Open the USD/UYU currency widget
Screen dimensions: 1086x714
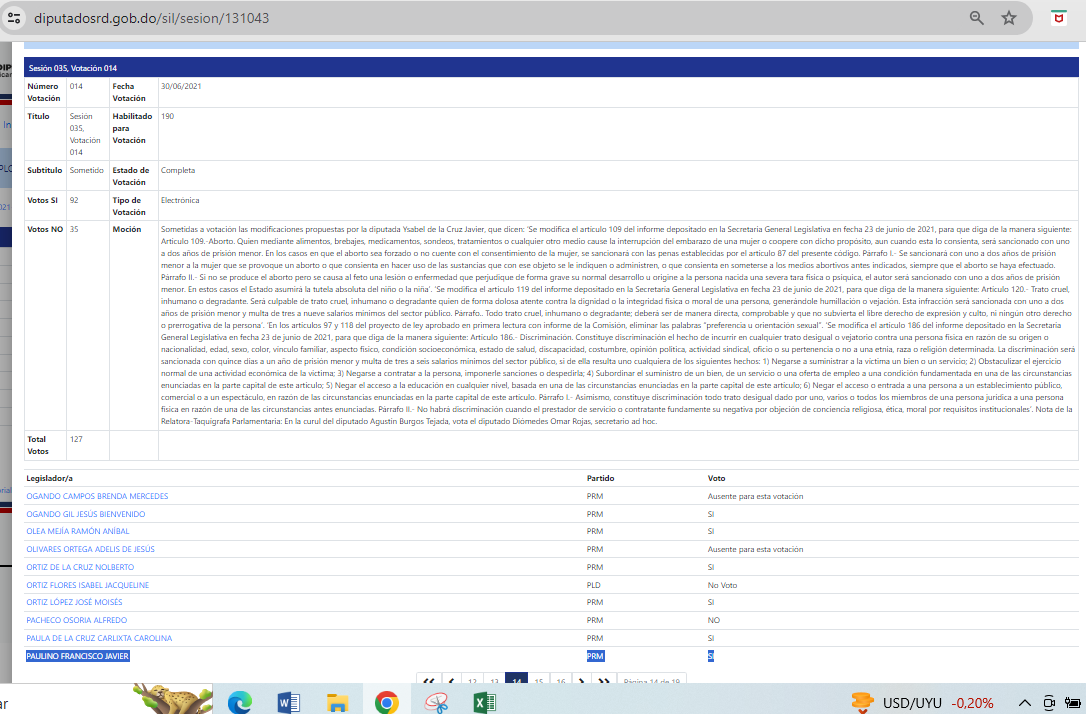[923, 703]
